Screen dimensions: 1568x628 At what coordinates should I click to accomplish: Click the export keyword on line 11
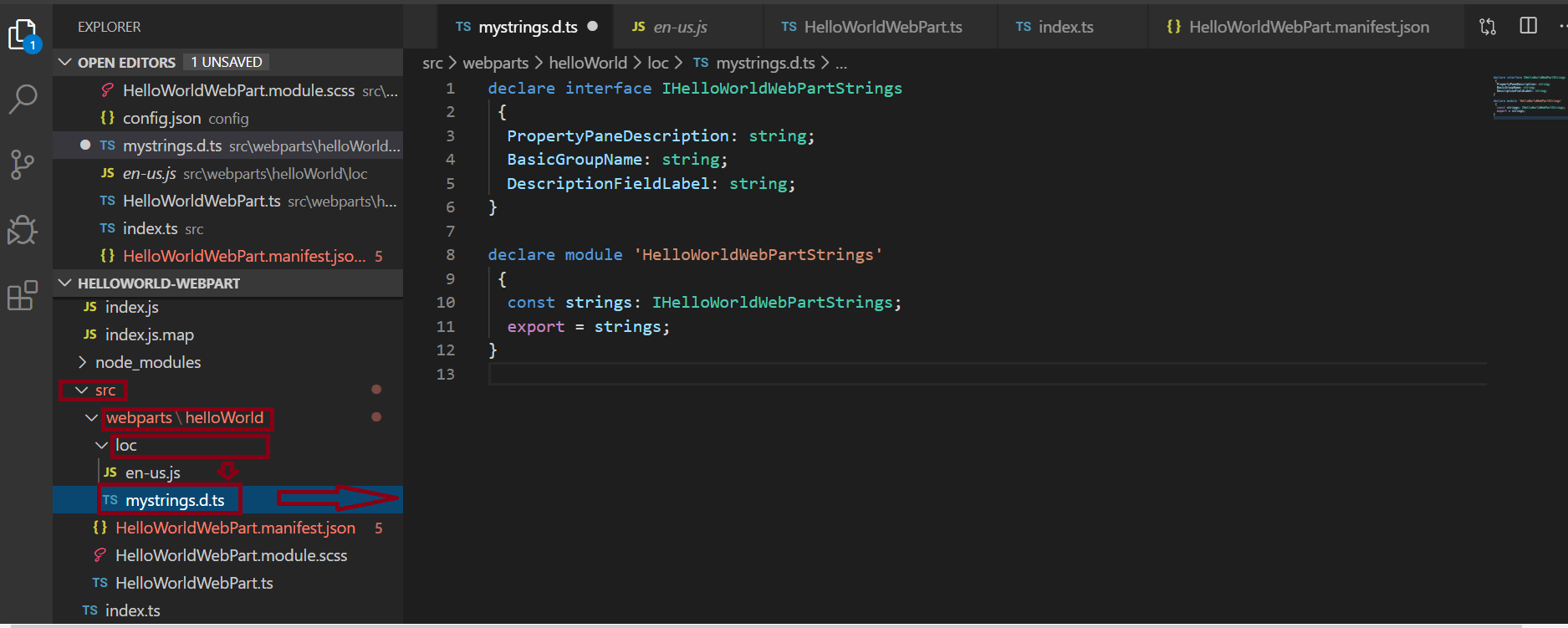click(536, 326)
